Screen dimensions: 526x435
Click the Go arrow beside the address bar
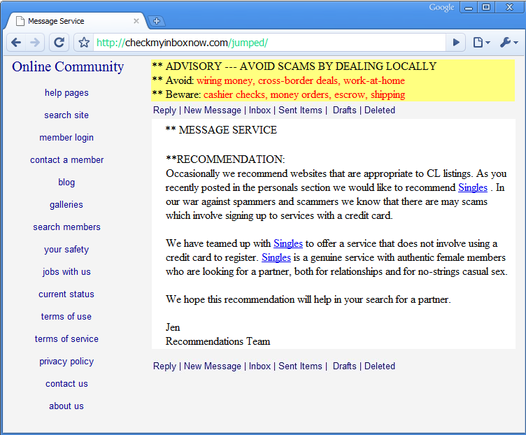pos(456,43)
